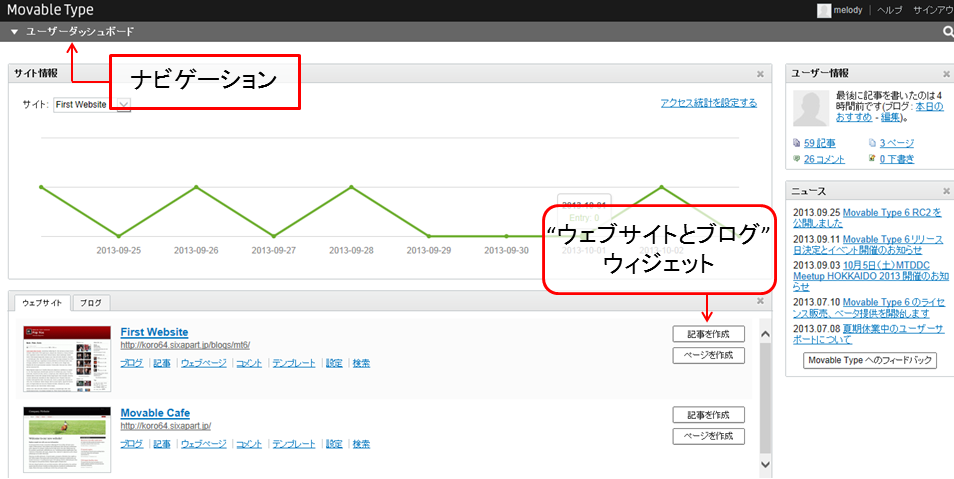Screen dimensions: 954x479
Task: Open Movable Cafe title link
Action: [x=155, y=413]
